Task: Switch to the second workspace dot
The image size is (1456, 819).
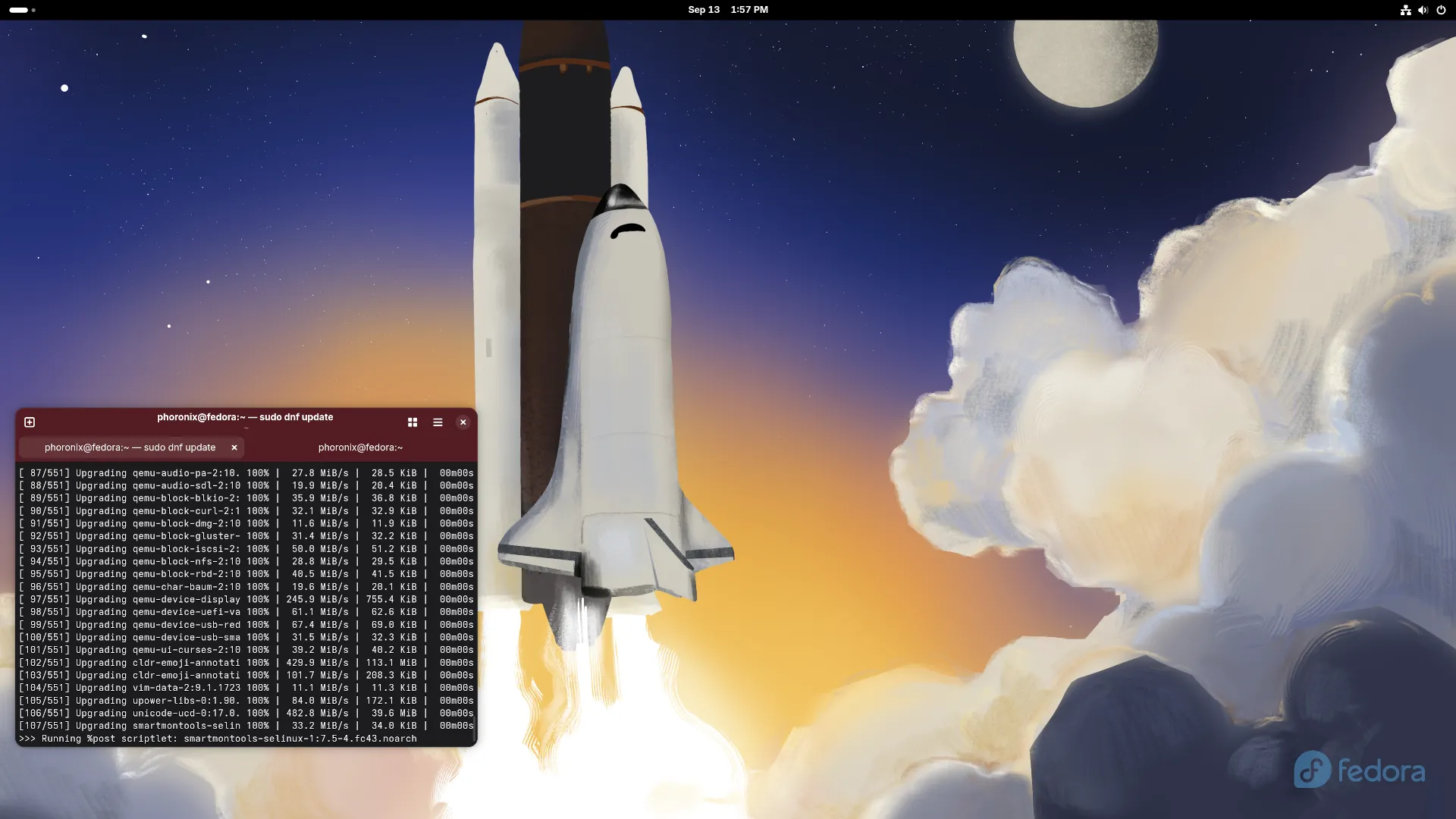Action: pyautogui.click(x=33, y=10)
